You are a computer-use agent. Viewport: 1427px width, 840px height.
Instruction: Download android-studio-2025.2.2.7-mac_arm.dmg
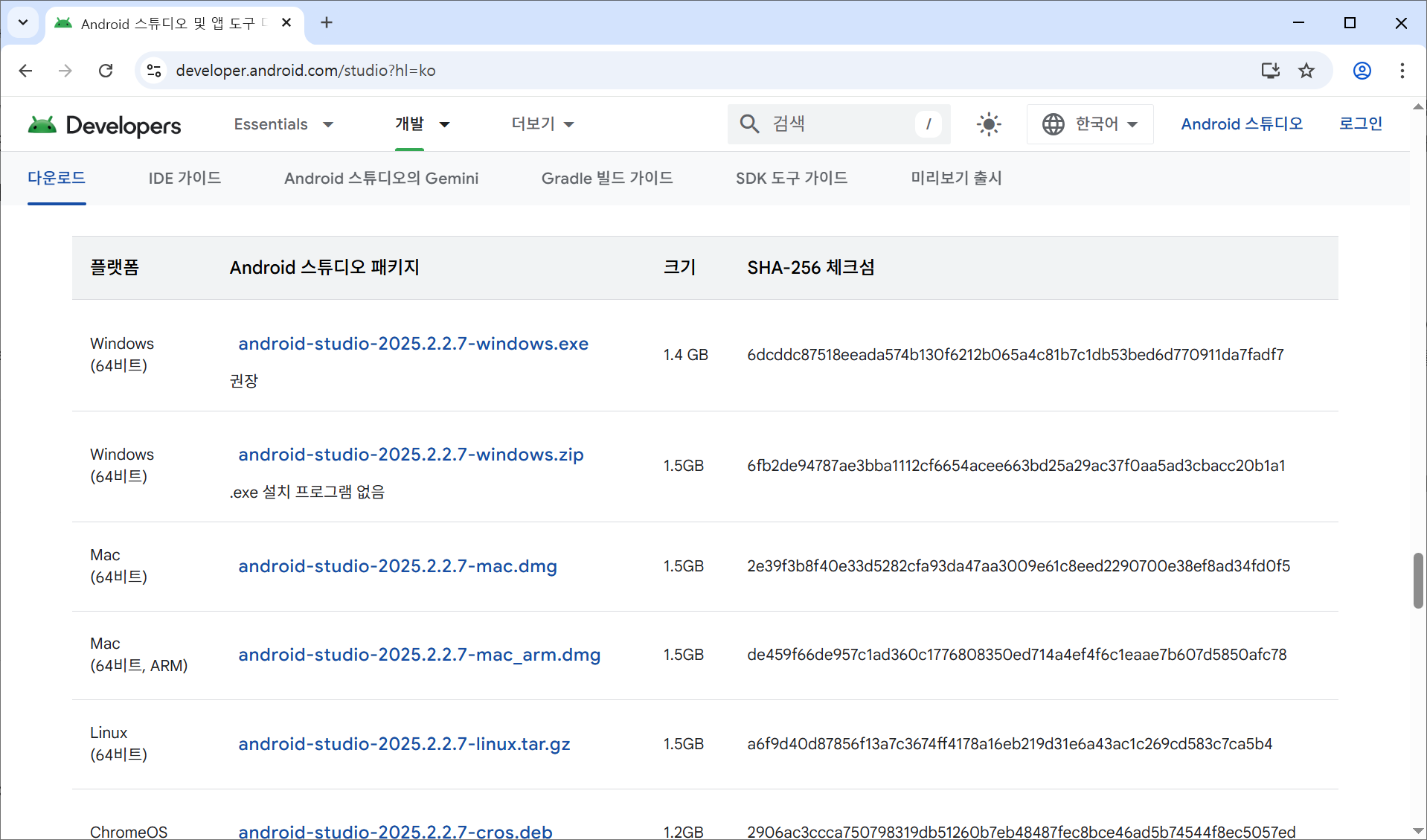[419, 655]
